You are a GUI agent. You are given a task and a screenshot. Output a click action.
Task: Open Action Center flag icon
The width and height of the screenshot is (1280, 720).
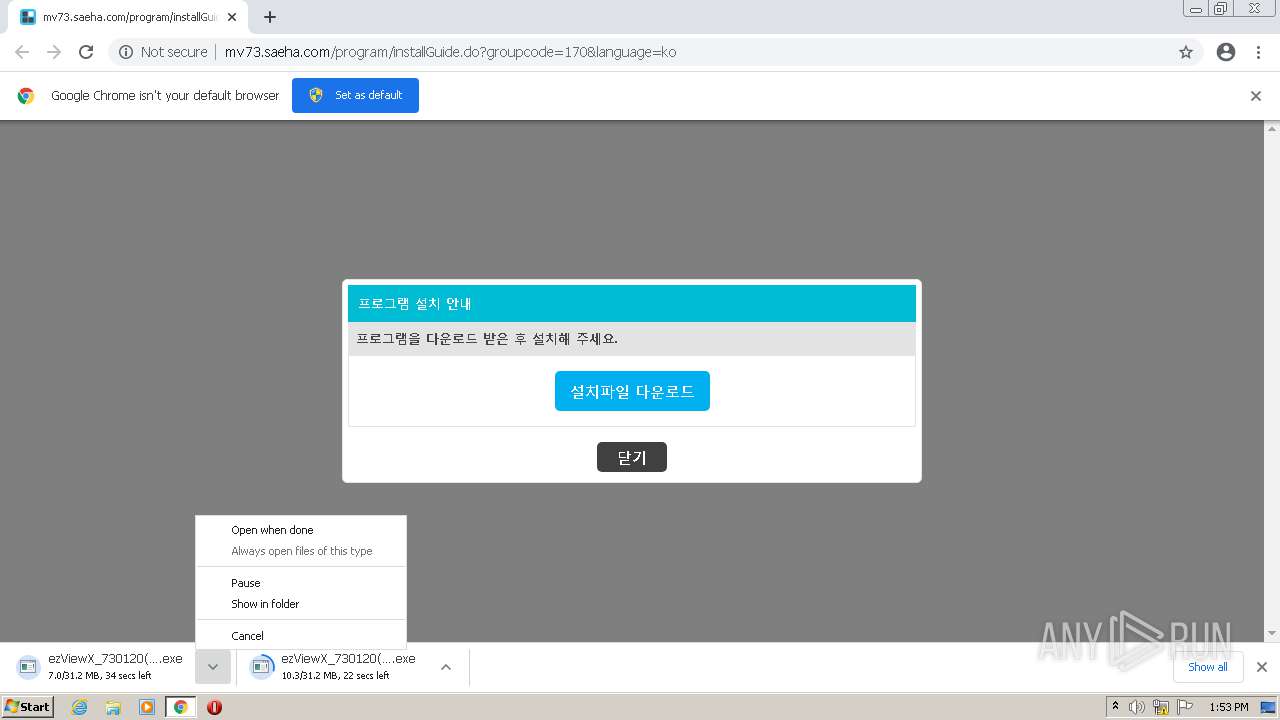click(1185, 707)
